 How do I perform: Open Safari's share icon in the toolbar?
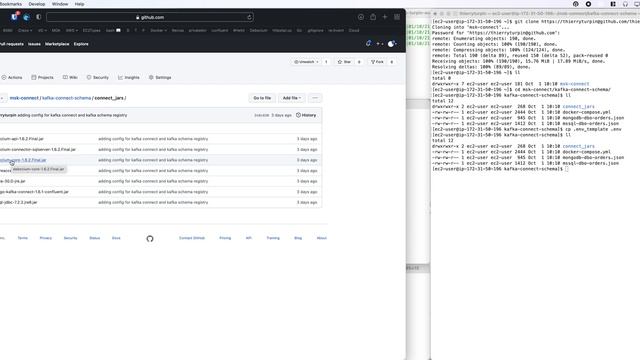(x=373, y=17)
